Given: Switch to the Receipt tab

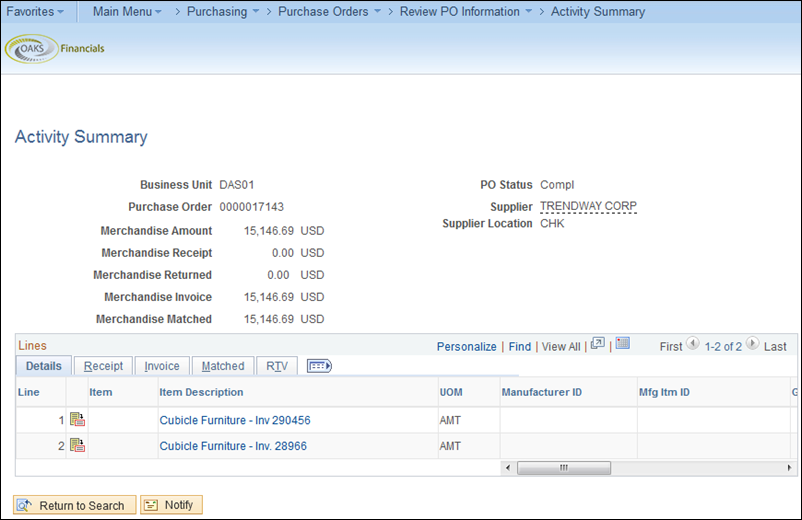Looking at the screenshot, I should pos(103,366).
